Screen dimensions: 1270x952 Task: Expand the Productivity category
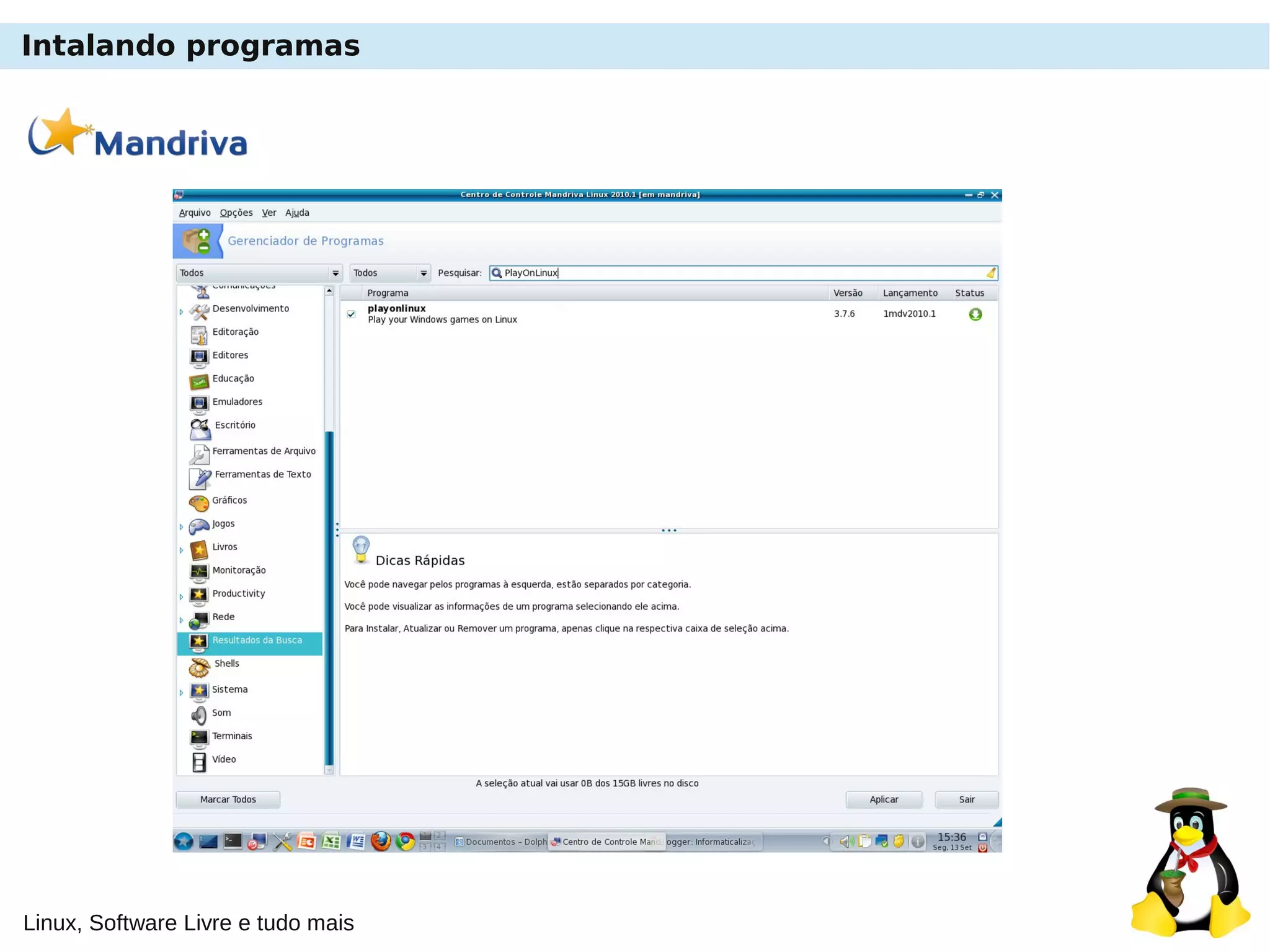pos(181,597)
